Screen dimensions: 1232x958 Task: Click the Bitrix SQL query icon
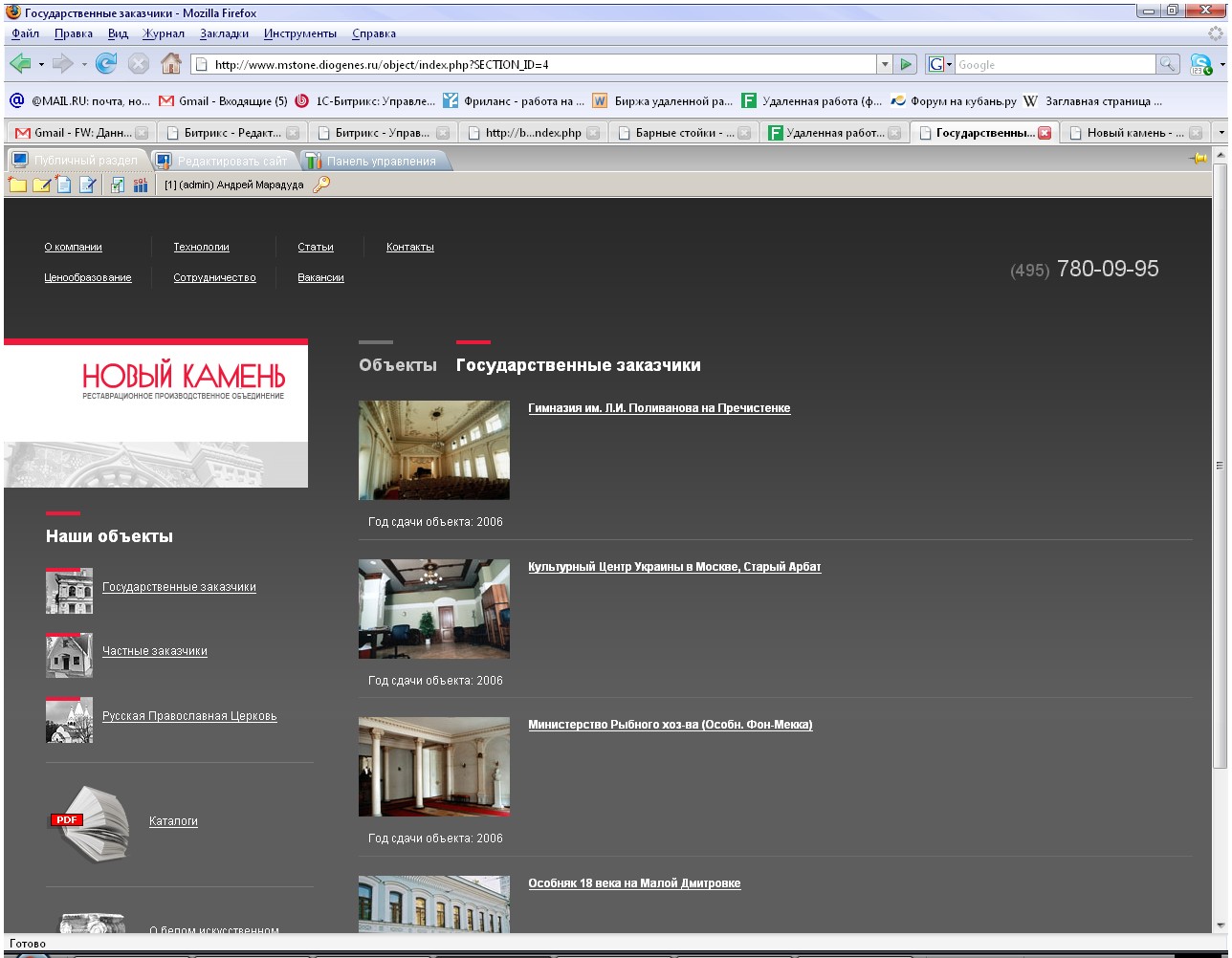(141, 185)
